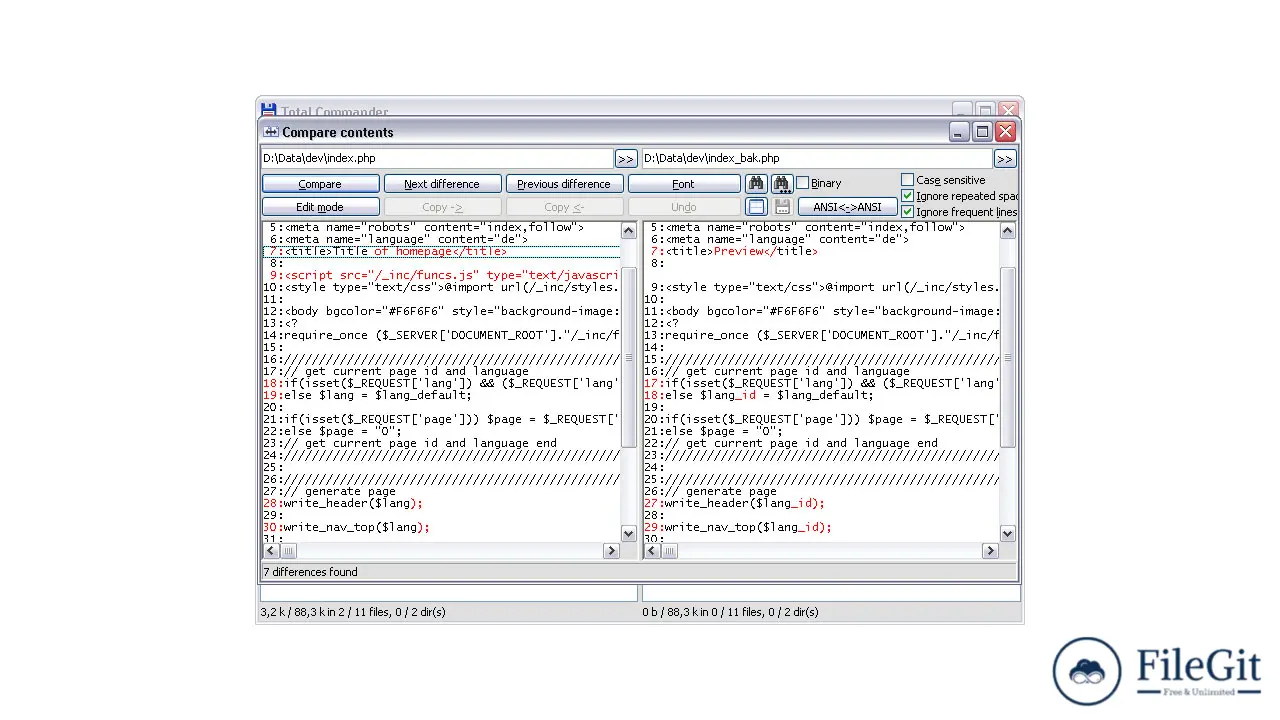The width and height of the screenshot is (1280, 720).
Task: Click left pane scroll down arrow
Action: click(x=629, y=534)
